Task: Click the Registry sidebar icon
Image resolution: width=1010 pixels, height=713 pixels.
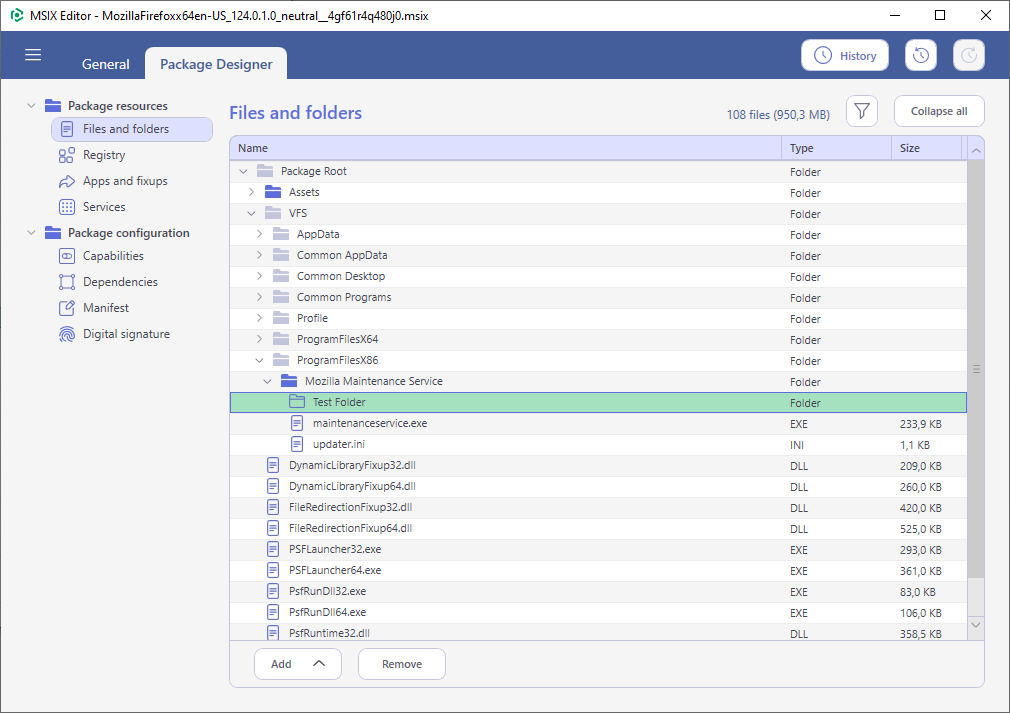Action: click(66, 155)
